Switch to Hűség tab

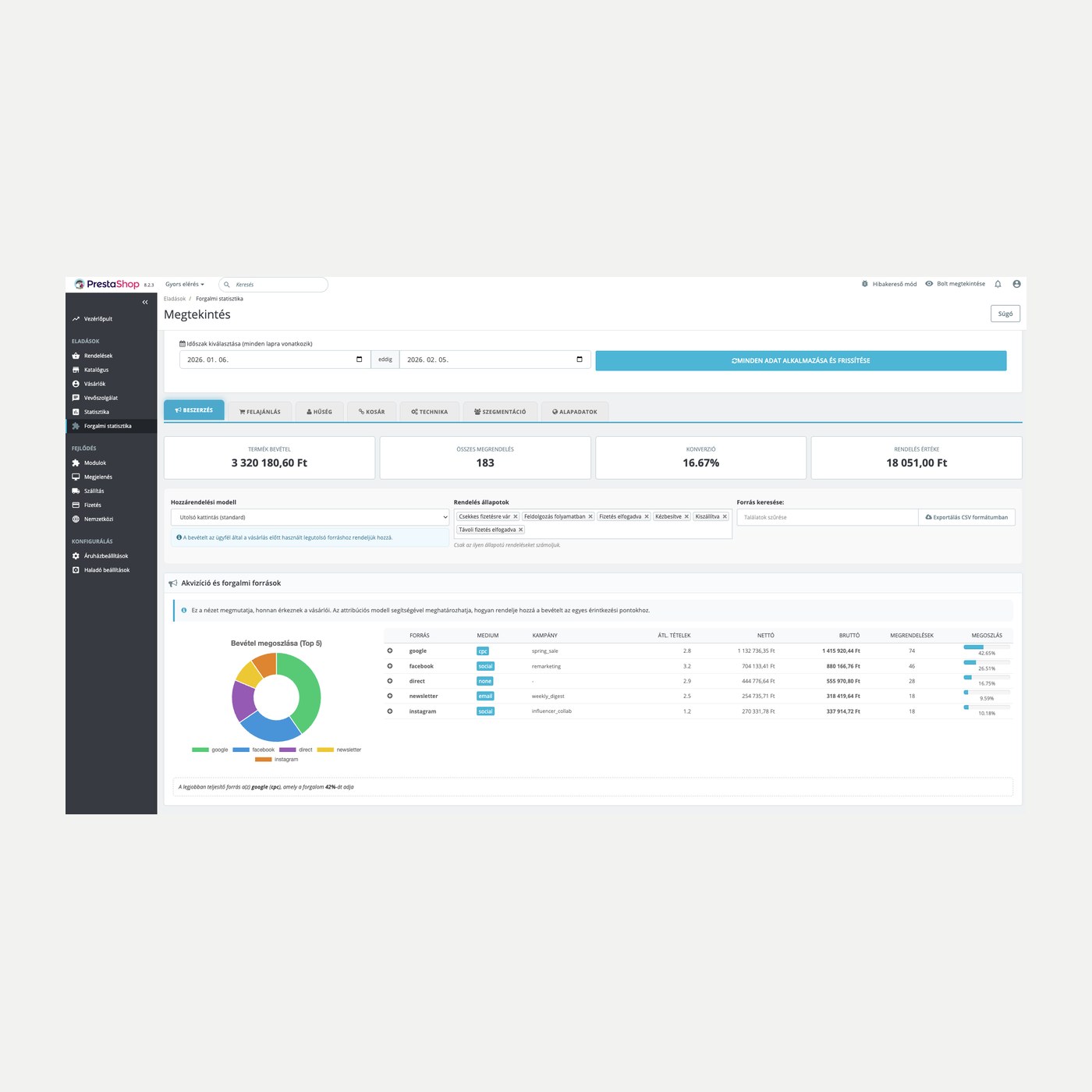(x=319, y=412)
